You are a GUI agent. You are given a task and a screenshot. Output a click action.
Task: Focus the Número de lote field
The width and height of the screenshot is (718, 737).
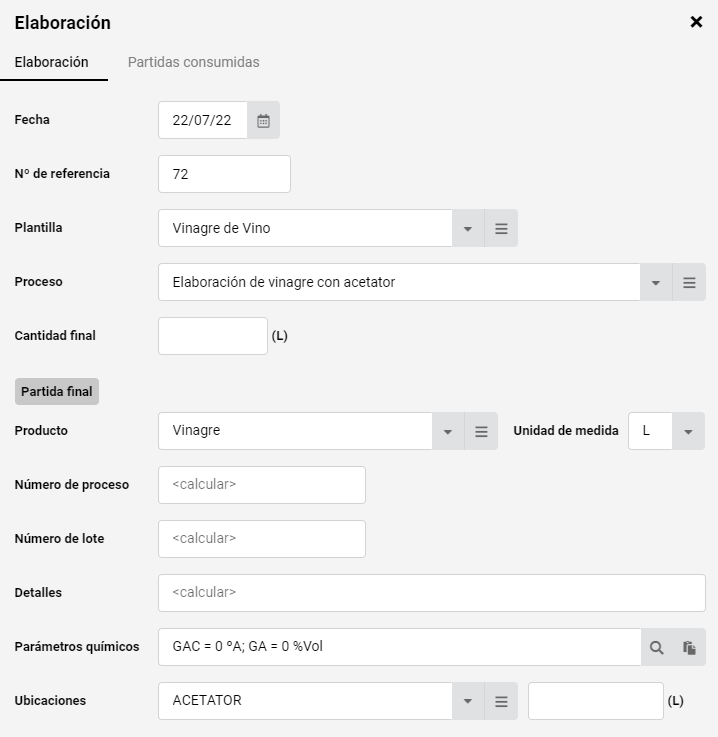(x=262, y=539)
